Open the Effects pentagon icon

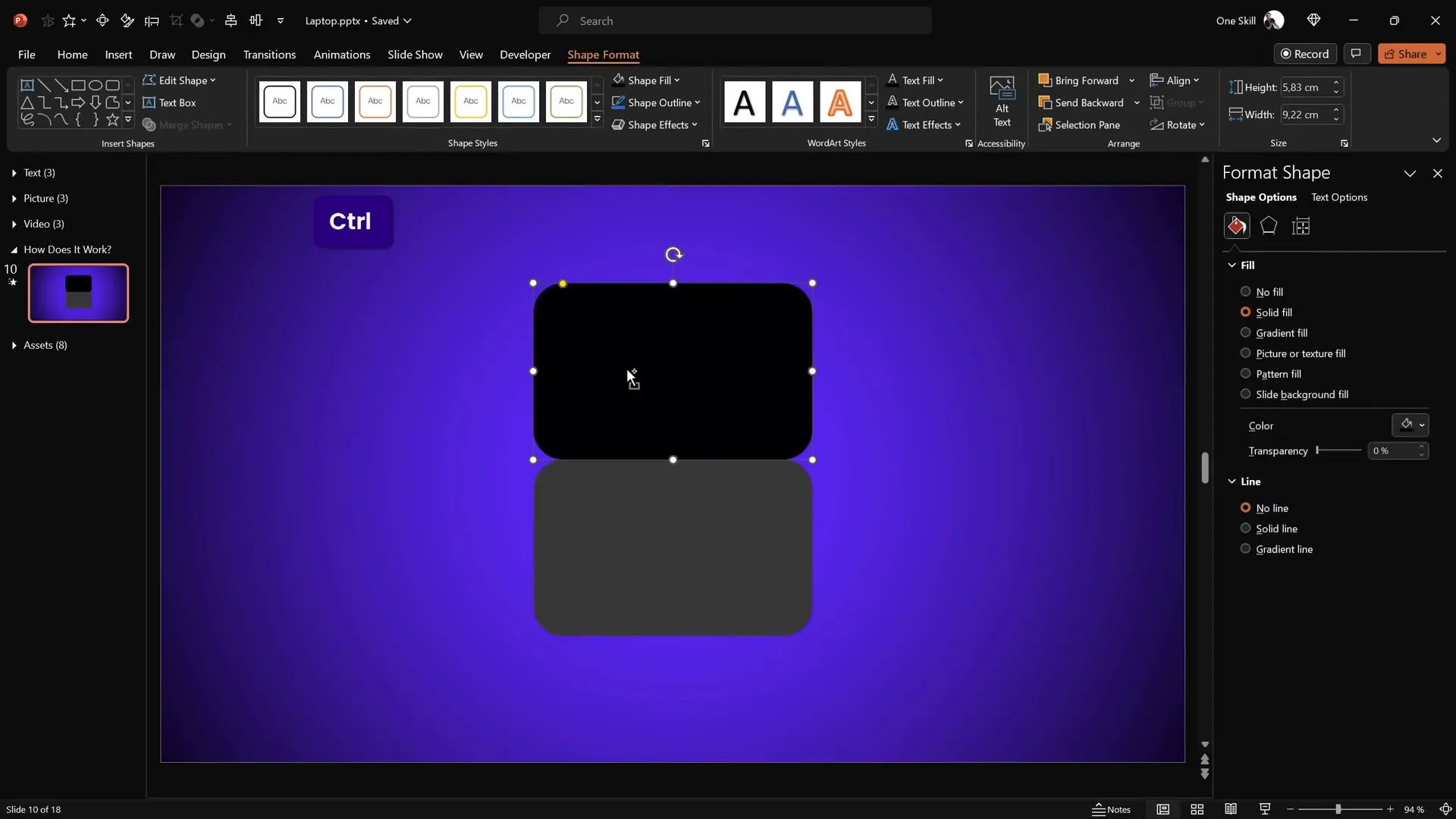(1269, 226)
